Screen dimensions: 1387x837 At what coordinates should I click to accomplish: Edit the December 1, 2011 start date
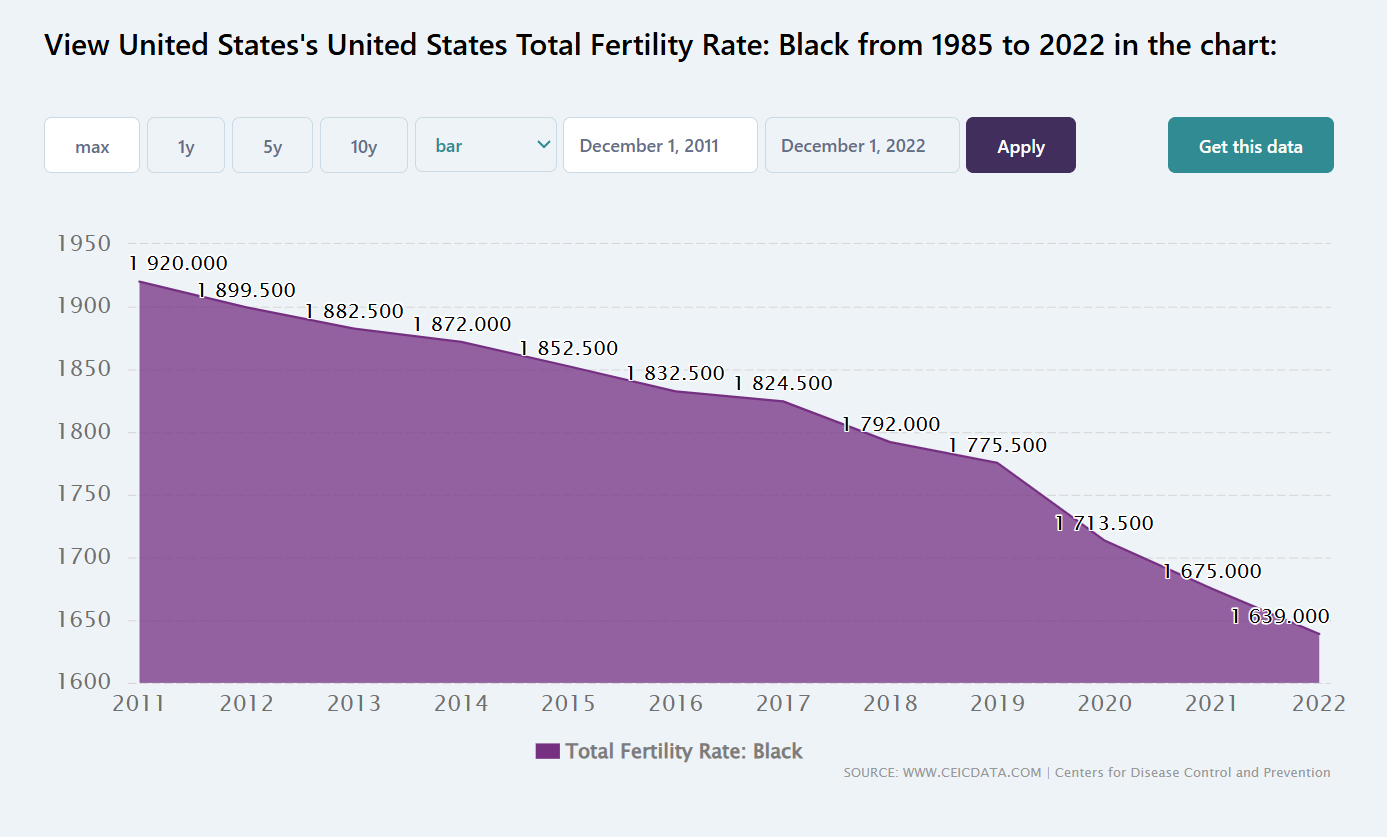660,145
